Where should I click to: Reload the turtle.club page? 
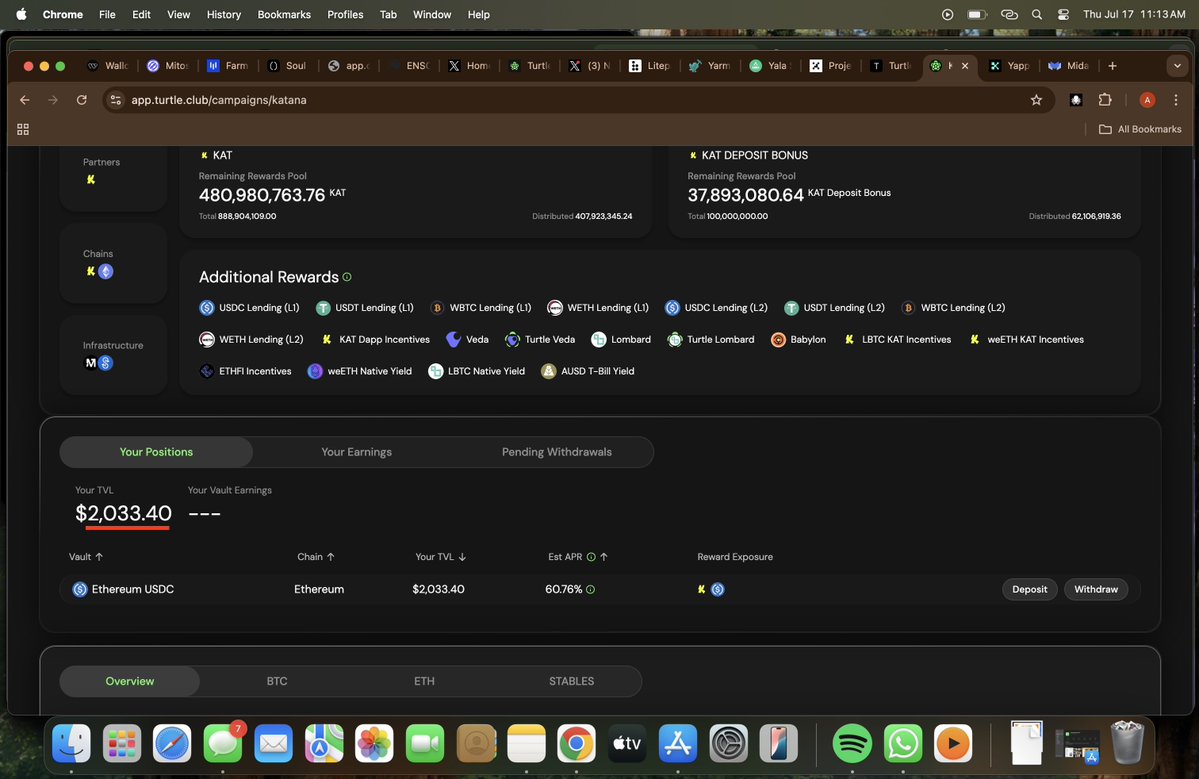point(82,100)
